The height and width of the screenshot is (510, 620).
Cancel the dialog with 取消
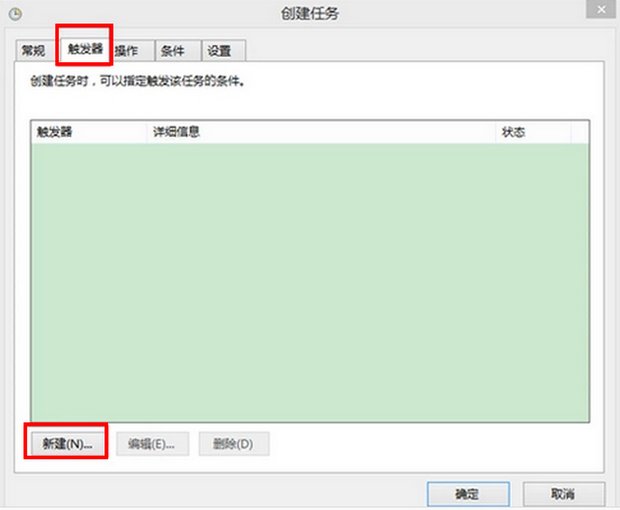(564, 494)
